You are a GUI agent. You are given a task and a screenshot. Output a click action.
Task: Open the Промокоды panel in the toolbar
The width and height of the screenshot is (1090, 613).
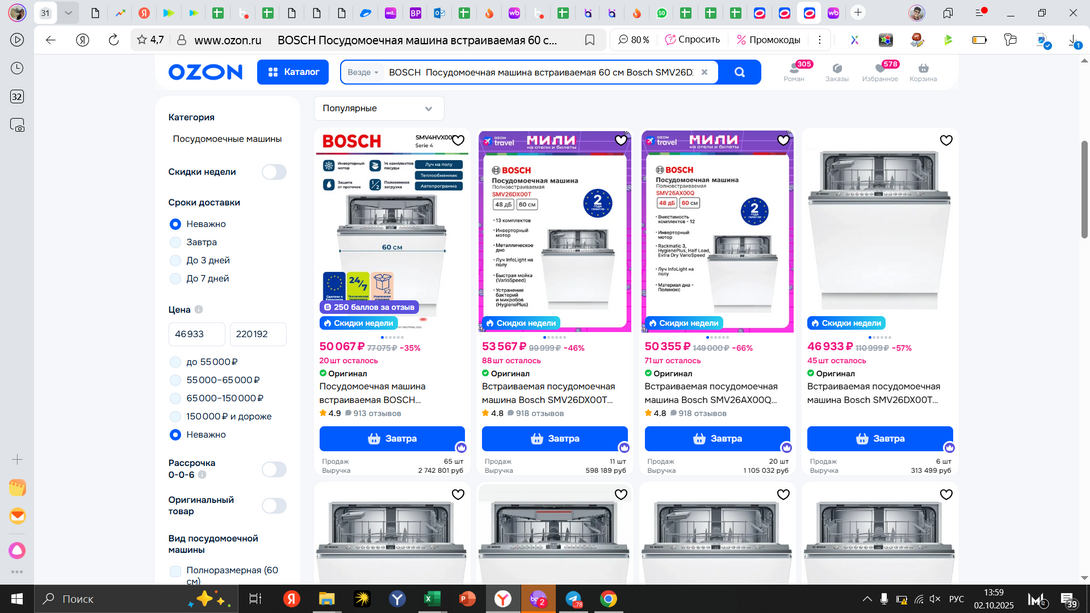pos(768,40)
